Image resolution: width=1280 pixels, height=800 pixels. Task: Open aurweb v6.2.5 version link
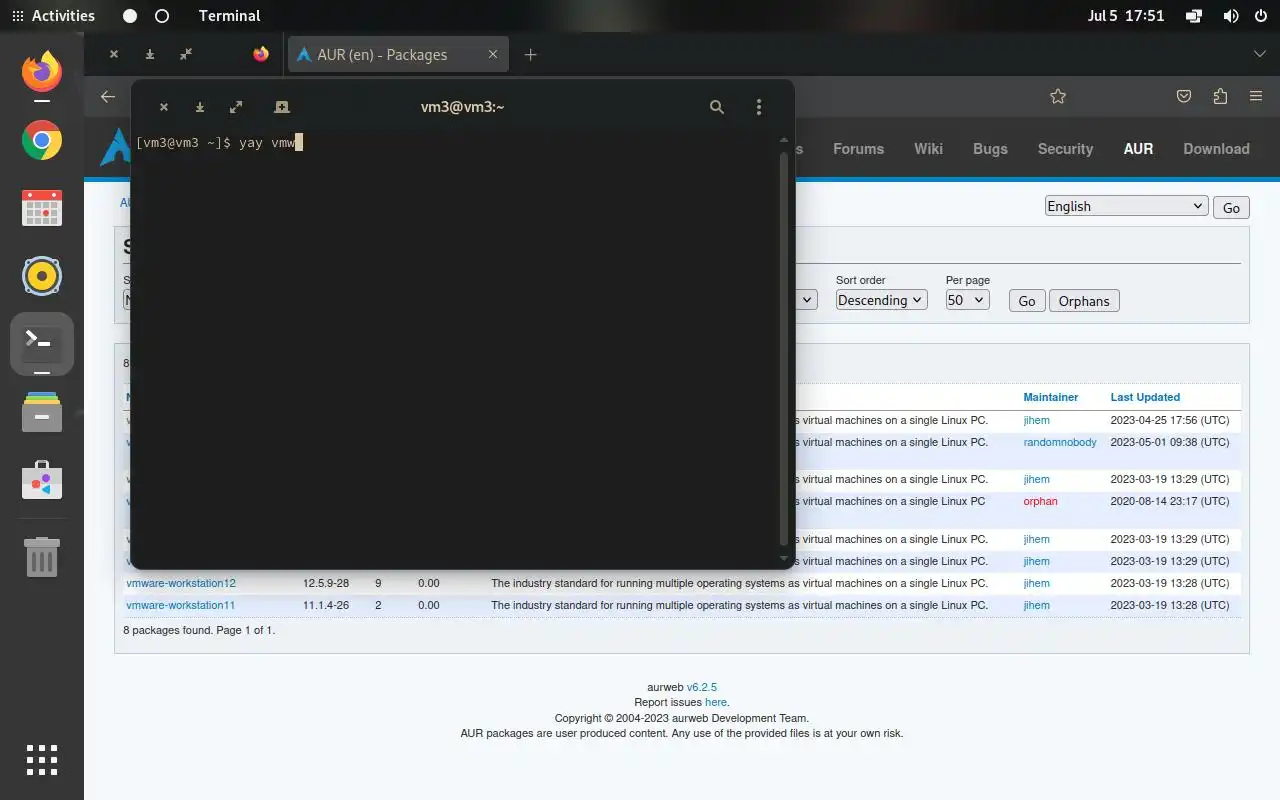point(701,687)
